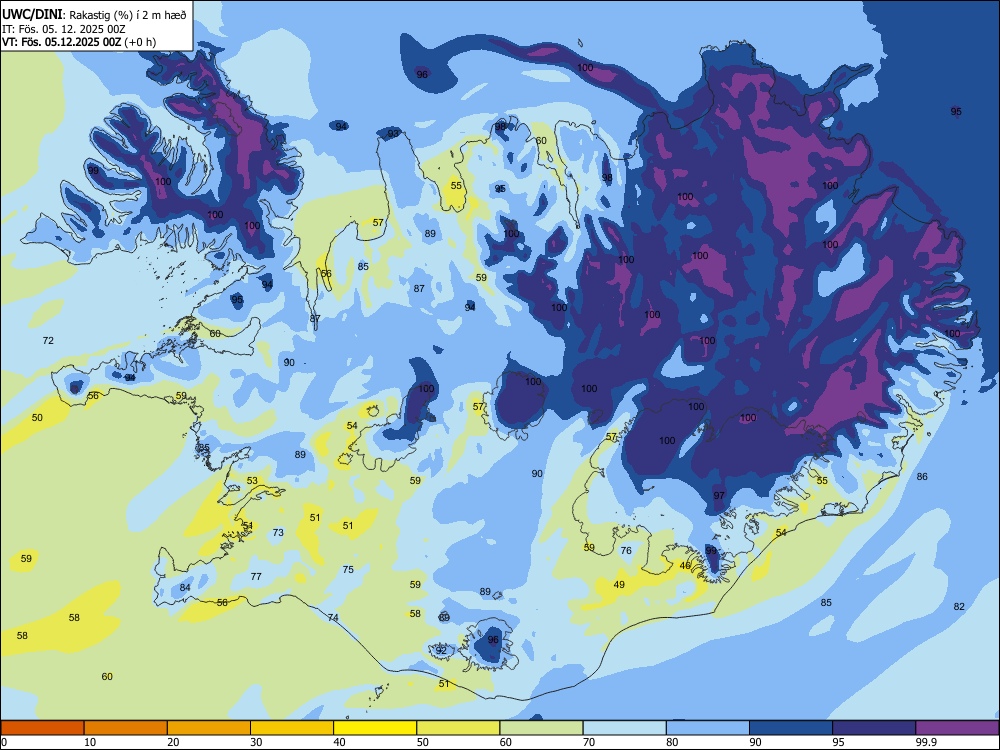Click the '82' humidity value over the sea
Screen dimensions: 1000x750
tap(959, 607)
